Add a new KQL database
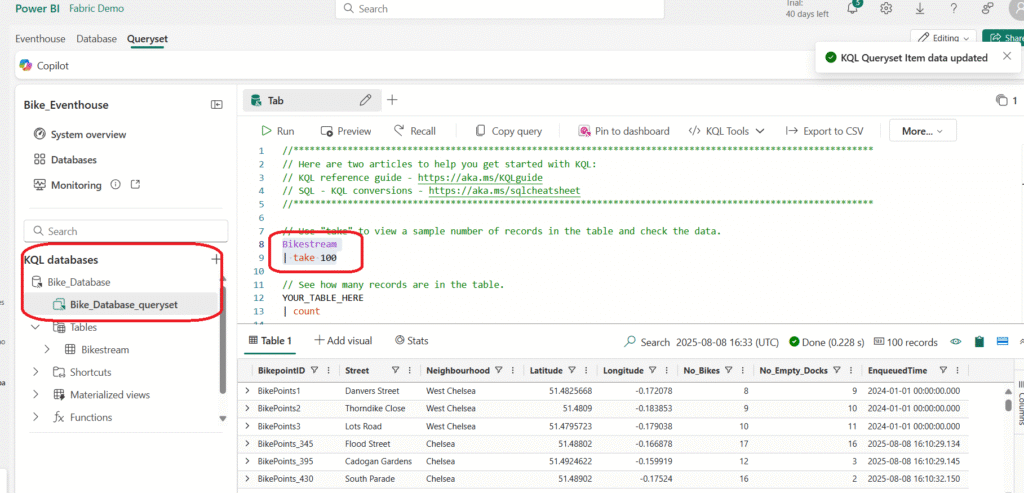This screenshot has width=1024, height=493. tap(216, 259)
